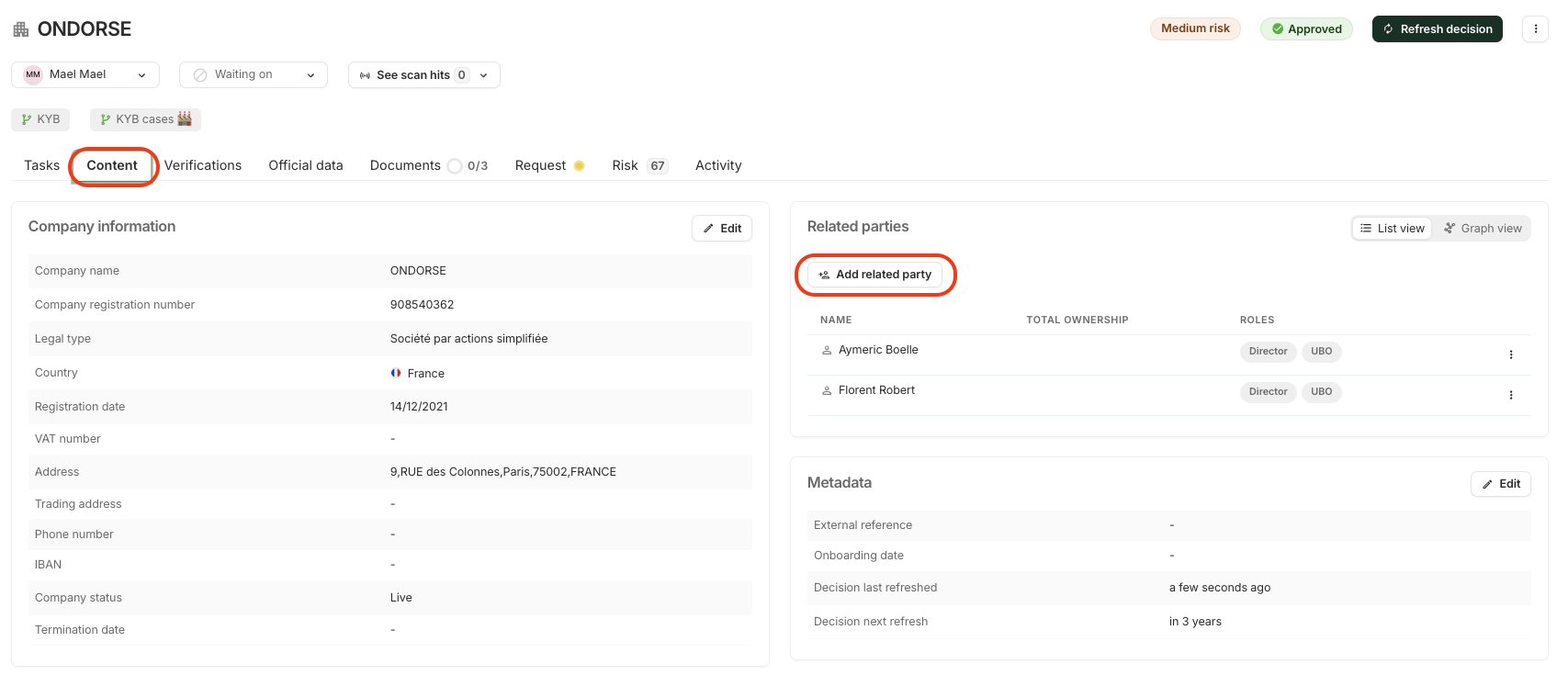Click the Documents progress circle indicator
The width and height of the screenshot is (1568, 675).
click(455, 166)
